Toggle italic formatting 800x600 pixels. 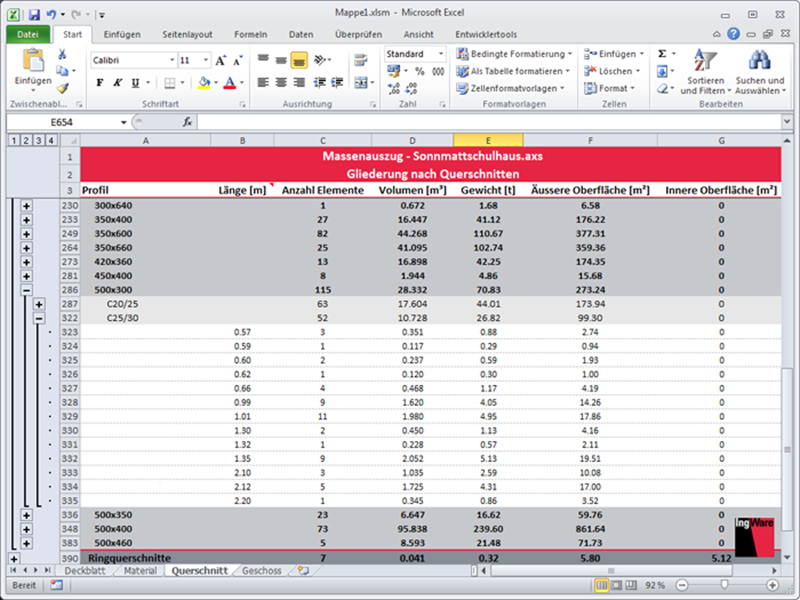(x=118, y=83)
